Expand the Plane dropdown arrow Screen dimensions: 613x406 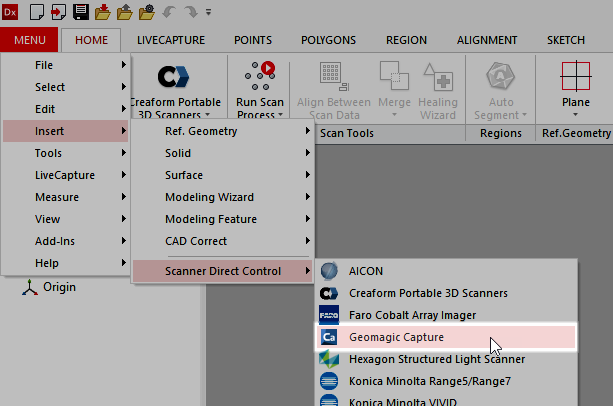[575, 115]
